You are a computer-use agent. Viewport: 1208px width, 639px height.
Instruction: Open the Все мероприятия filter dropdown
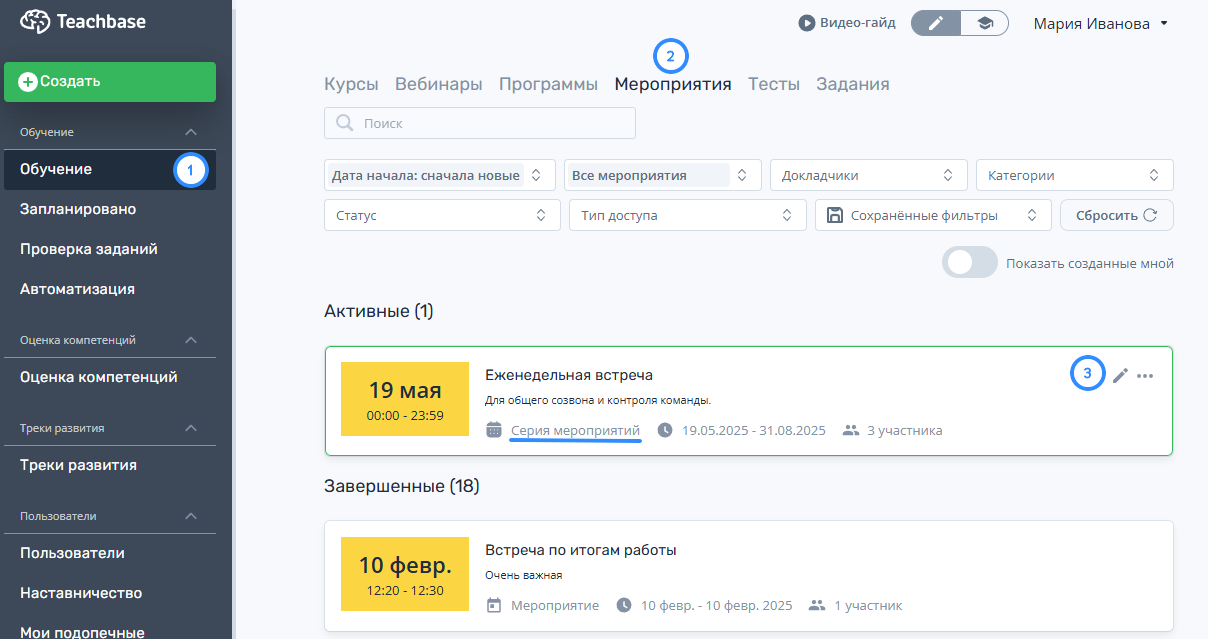[663, 175]
